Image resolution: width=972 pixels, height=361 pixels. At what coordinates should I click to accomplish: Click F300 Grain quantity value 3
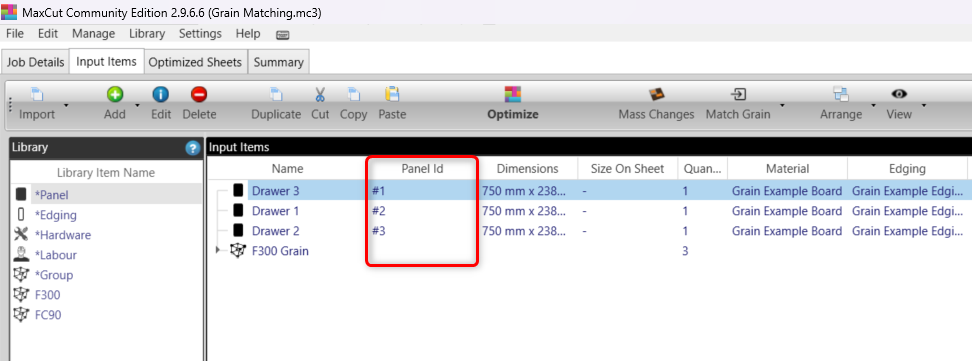(x=685, y=251)
